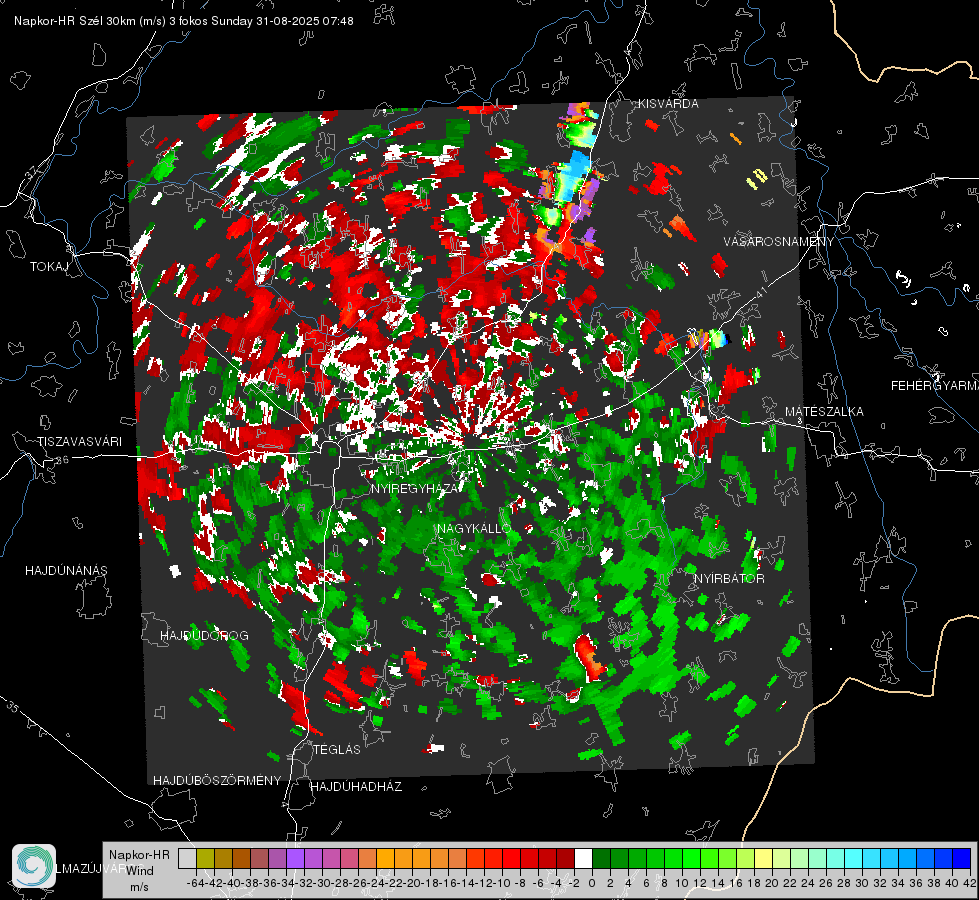Click the HAJDÚBÖSZÖRMÉNY label

tap(217, 781)
